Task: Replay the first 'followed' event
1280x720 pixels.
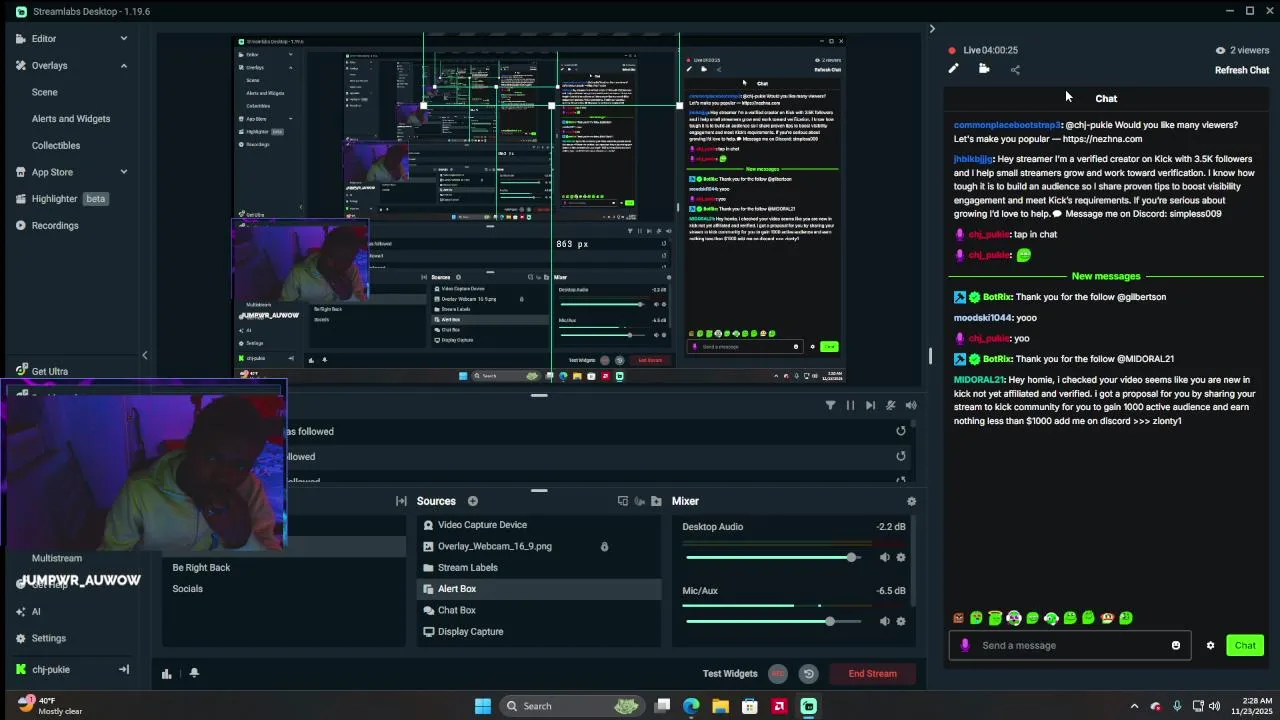Action: click(901, 431)
